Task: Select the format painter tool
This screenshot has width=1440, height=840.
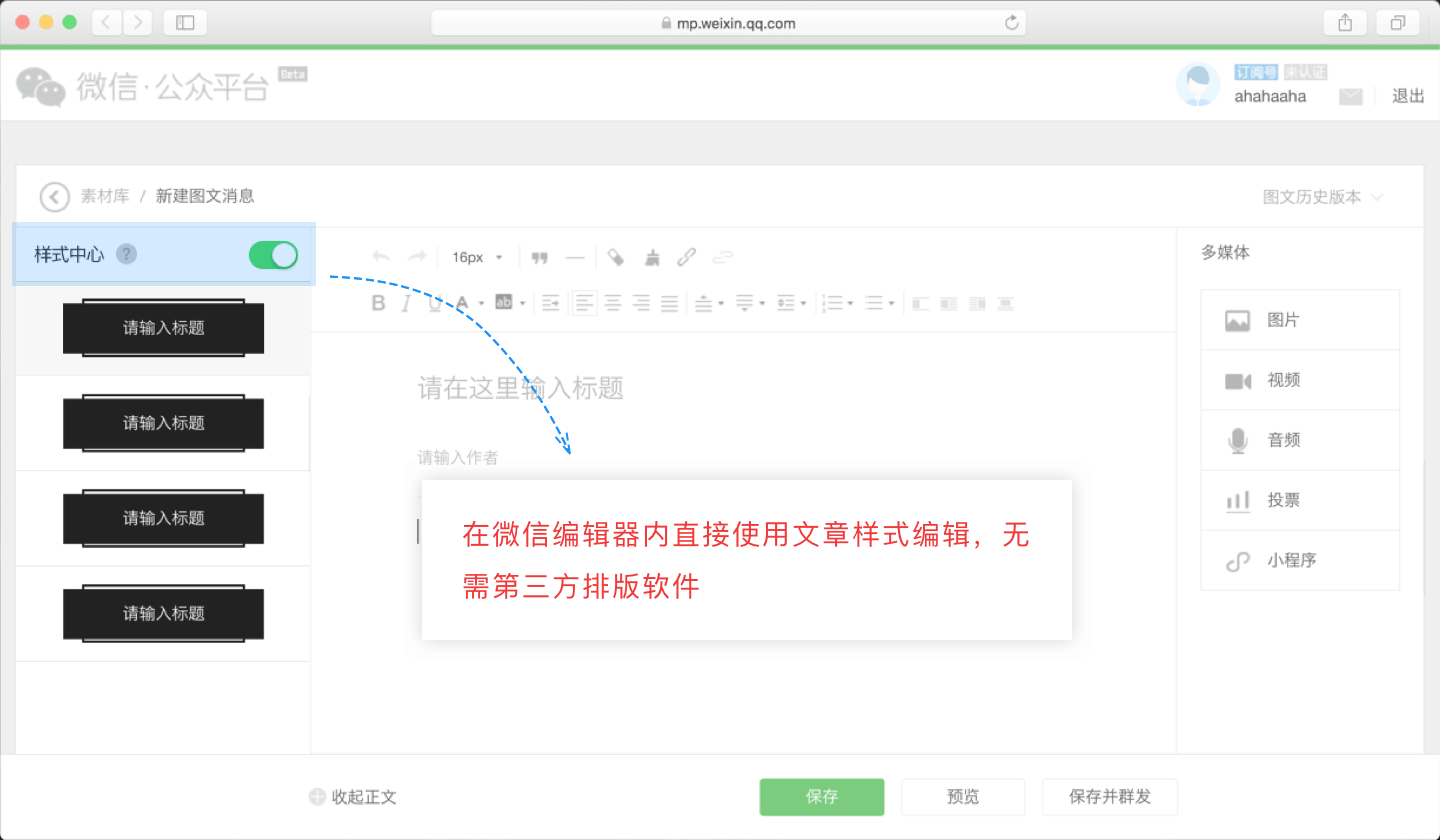Action: (616, 257)
